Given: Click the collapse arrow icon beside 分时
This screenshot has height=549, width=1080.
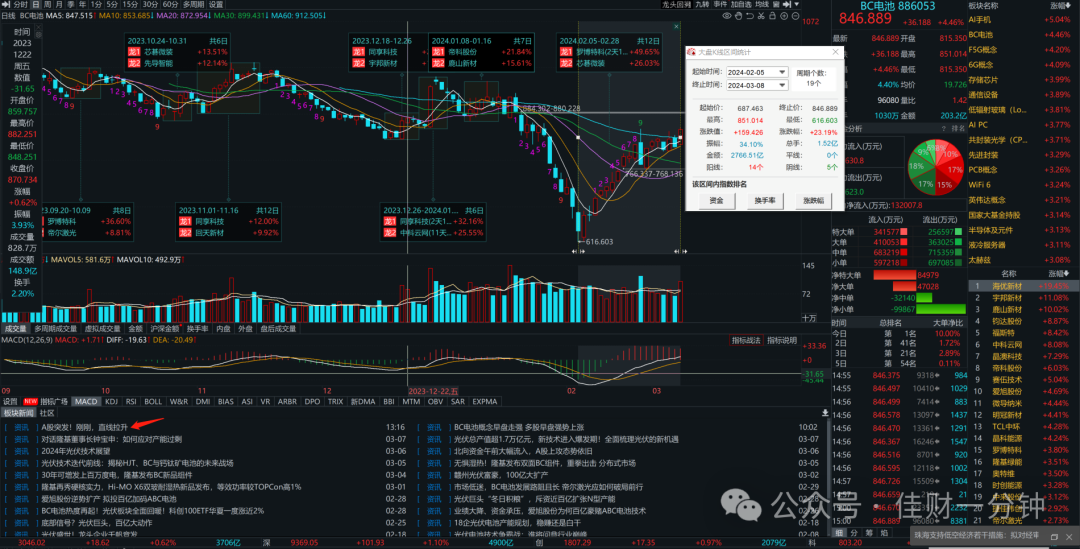Looking at the screenshot, I should click(6, 5).
